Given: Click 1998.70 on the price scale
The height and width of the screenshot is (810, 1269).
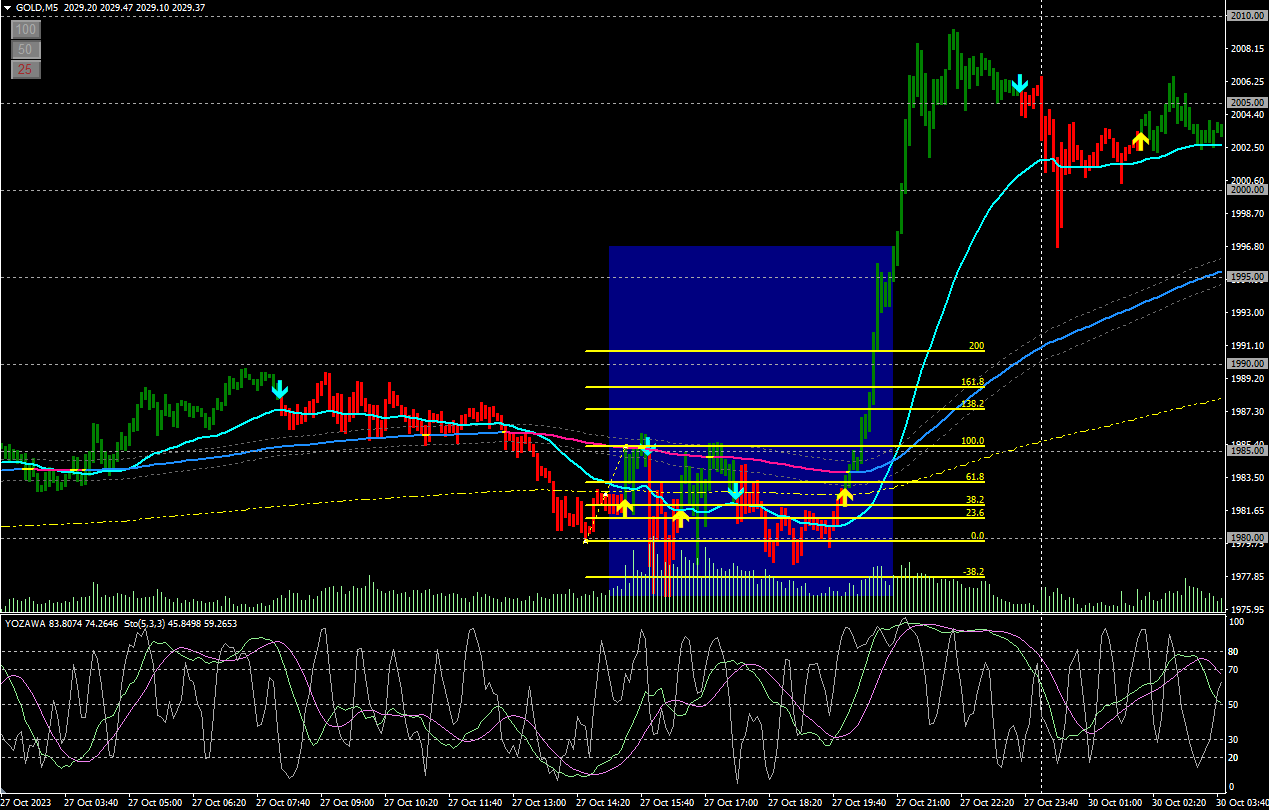Looking at the screenshot, I should click(1247, 213).
